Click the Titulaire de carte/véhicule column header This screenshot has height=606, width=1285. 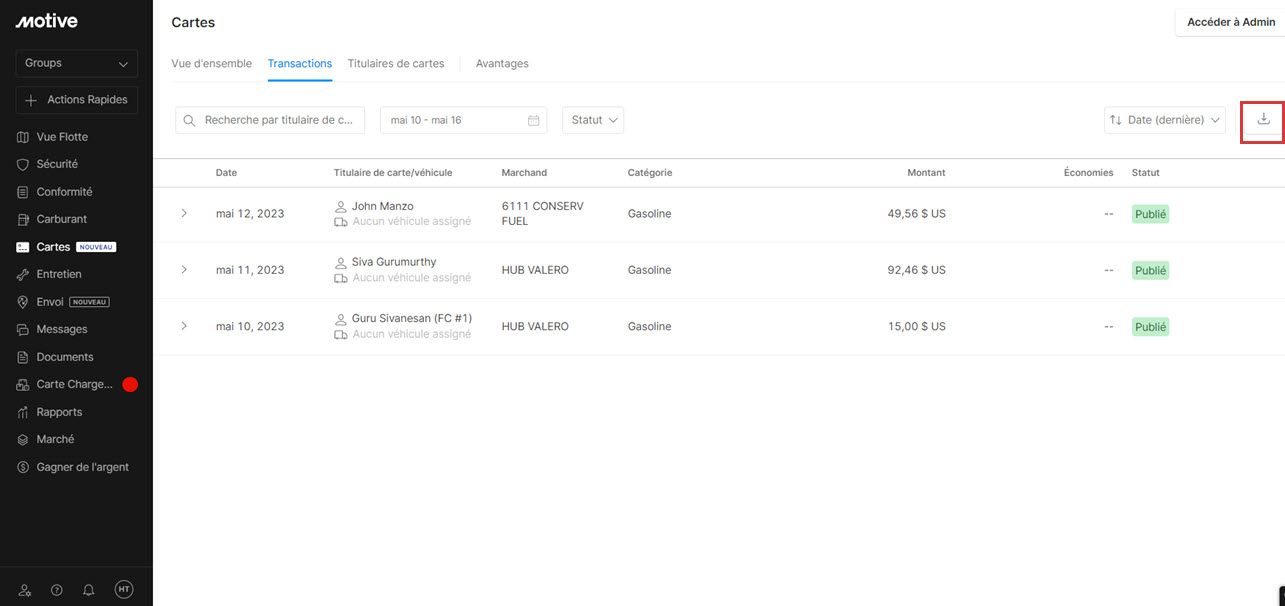point(393,173)
